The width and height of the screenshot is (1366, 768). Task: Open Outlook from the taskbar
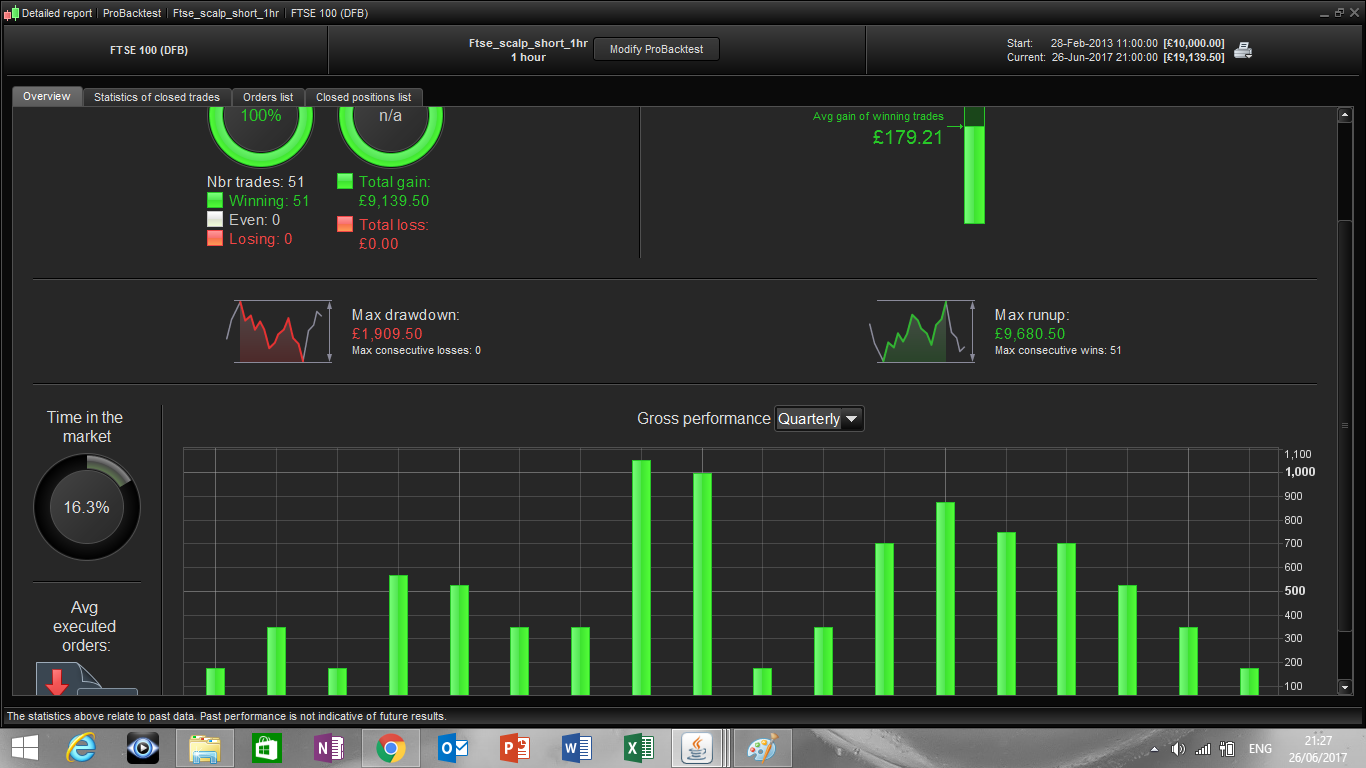(x=453, y=748)
